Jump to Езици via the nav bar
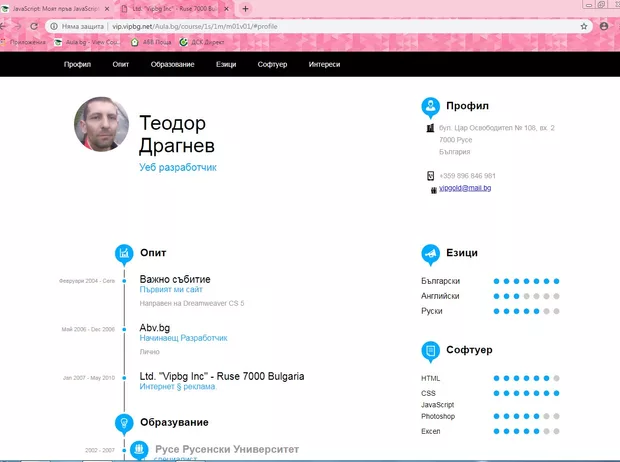Image resolution: width=620 pixels, height=462 pixels. (226, 64)
